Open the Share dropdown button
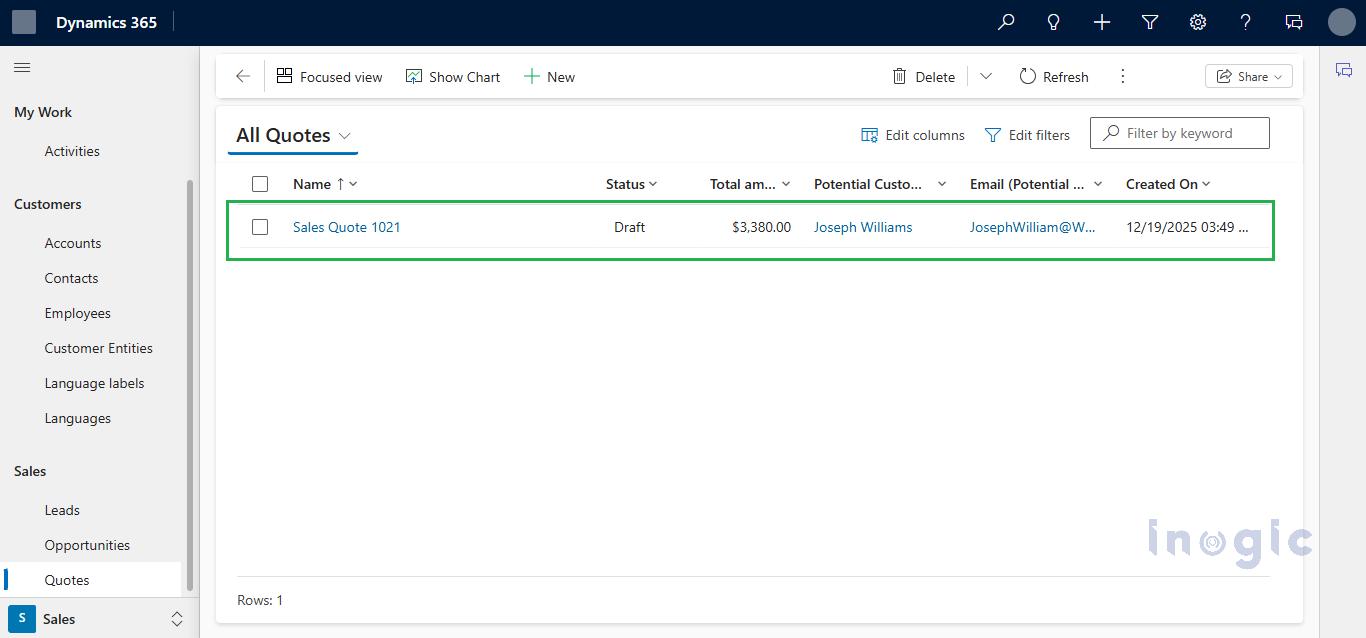This screenshot has width=1366, height=638. (1249, 77)
